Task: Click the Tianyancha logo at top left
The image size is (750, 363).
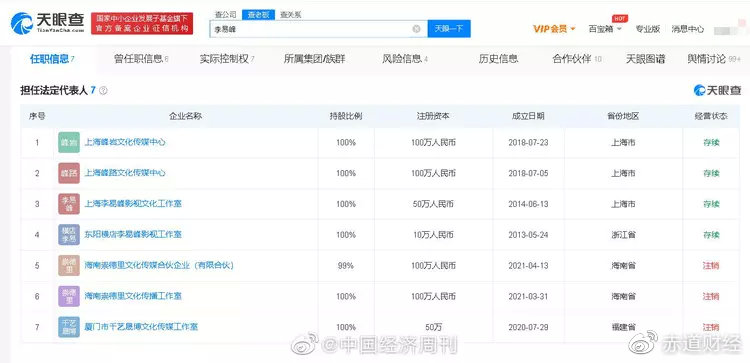Action: [x=47, y=23]
